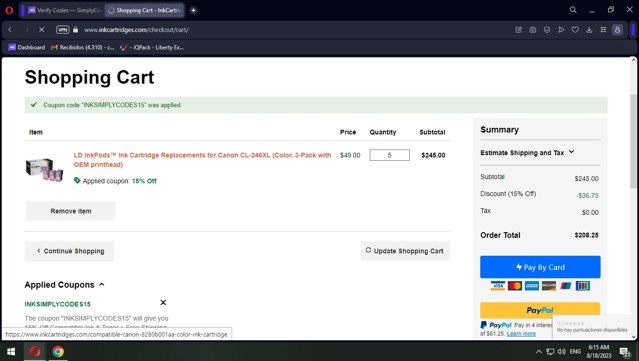
Task: Click the Update Shopping Cart button
Action: [405, 251]
